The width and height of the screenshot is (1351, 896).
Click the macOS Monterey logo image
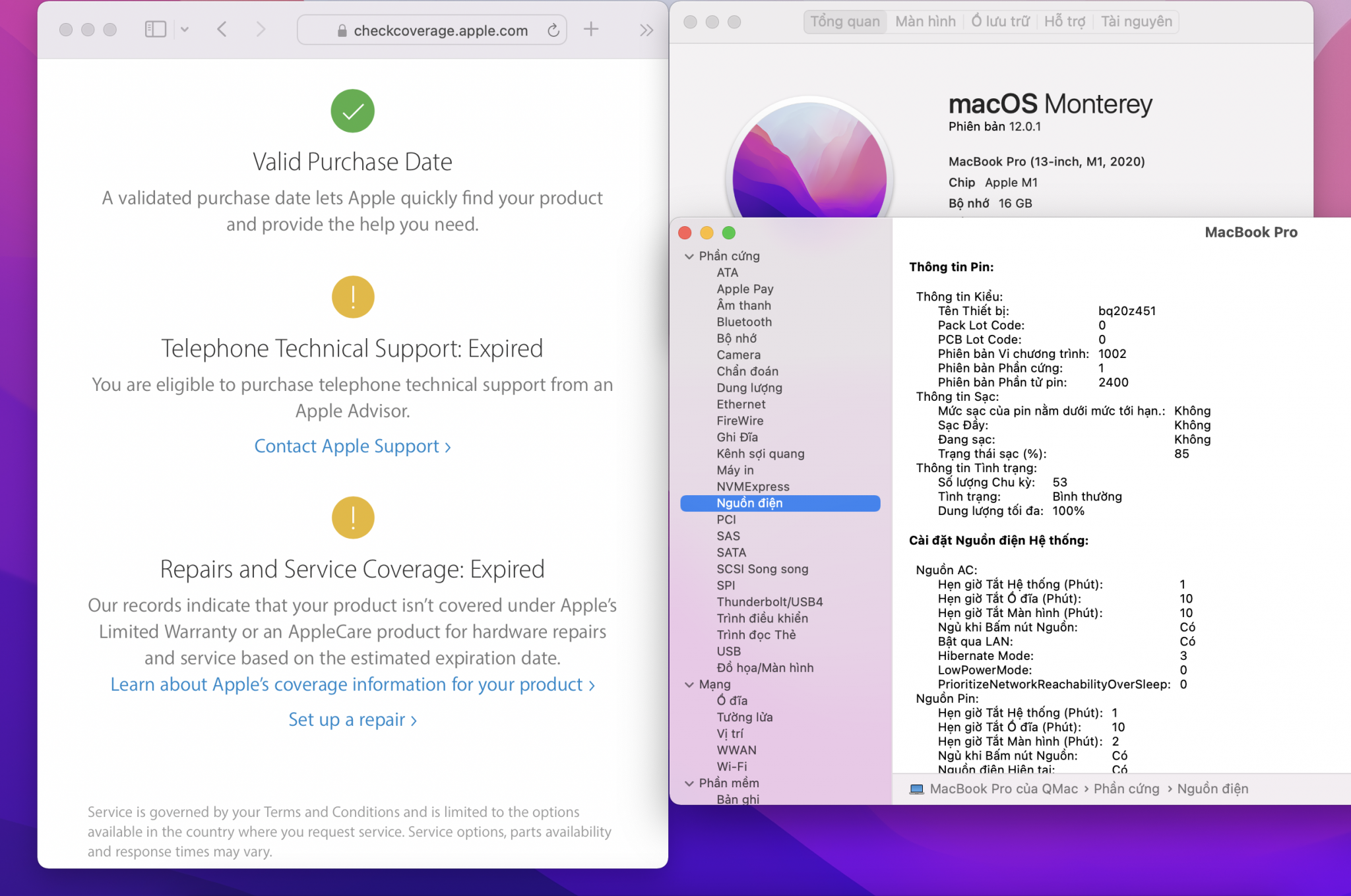(x=809, y=165)
